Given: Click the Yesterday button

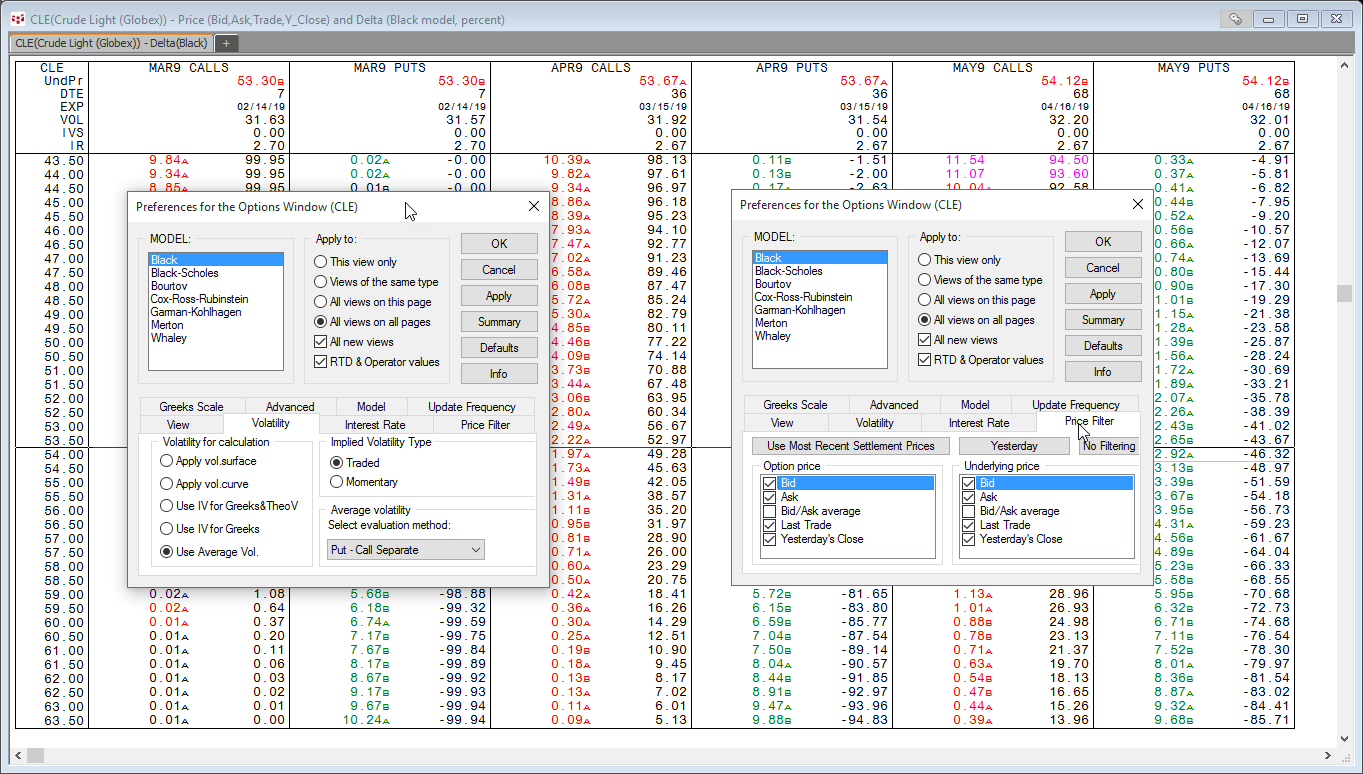Looking at the screenshot, I should 1014,446.
